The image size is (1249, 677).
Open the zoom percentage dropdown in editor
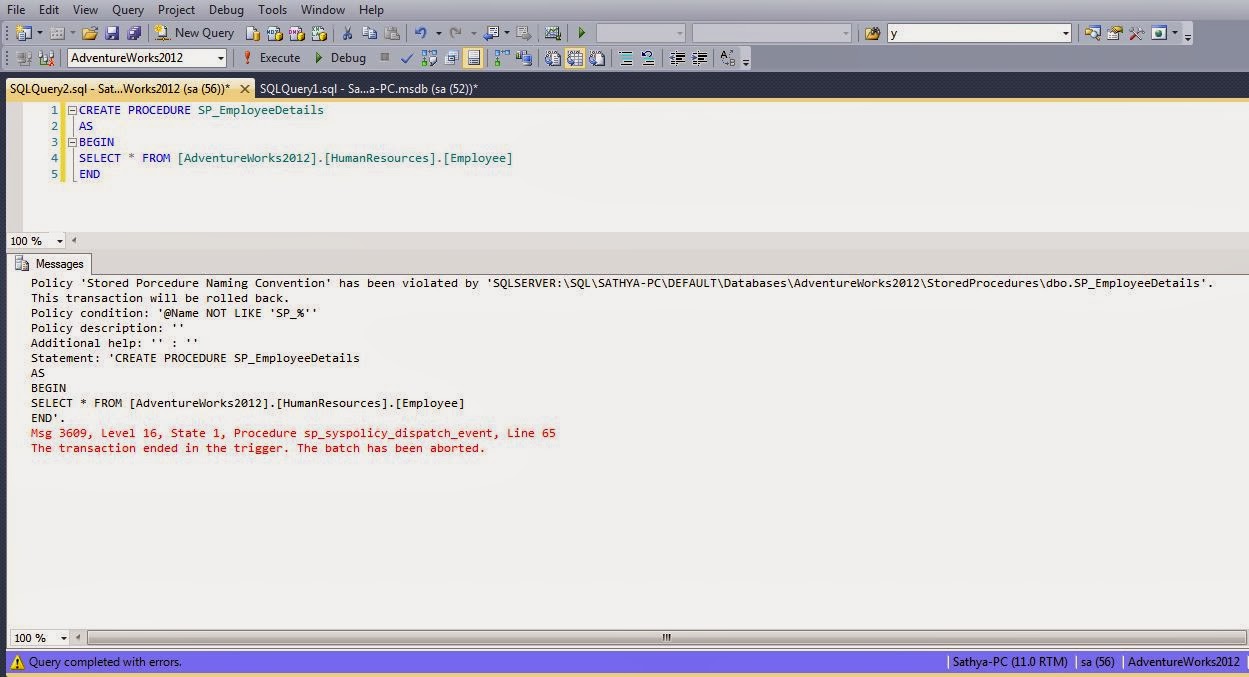tap(60, 240)
